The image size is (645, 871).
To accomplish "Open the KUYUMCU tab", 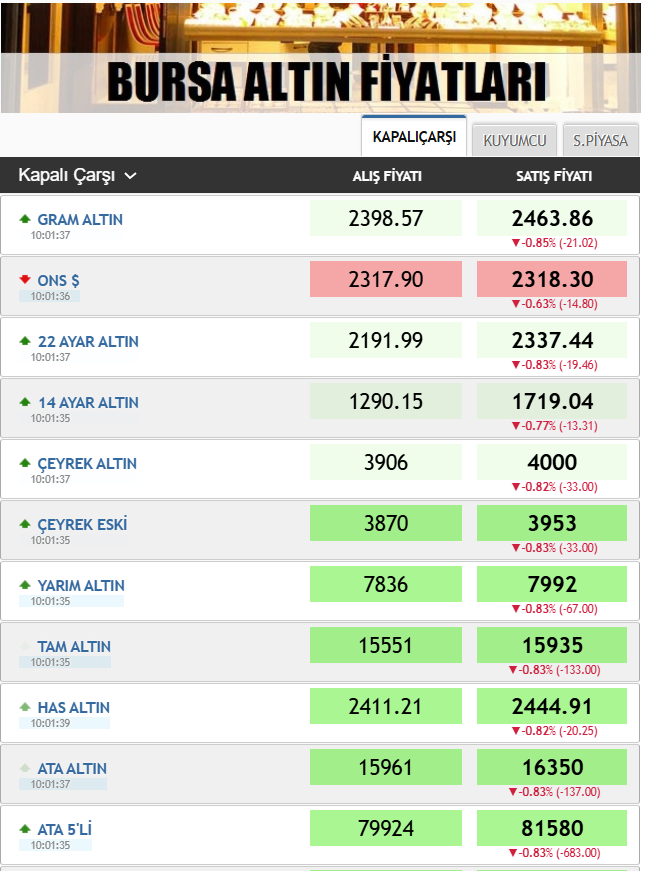I will [x=514, y=140].
